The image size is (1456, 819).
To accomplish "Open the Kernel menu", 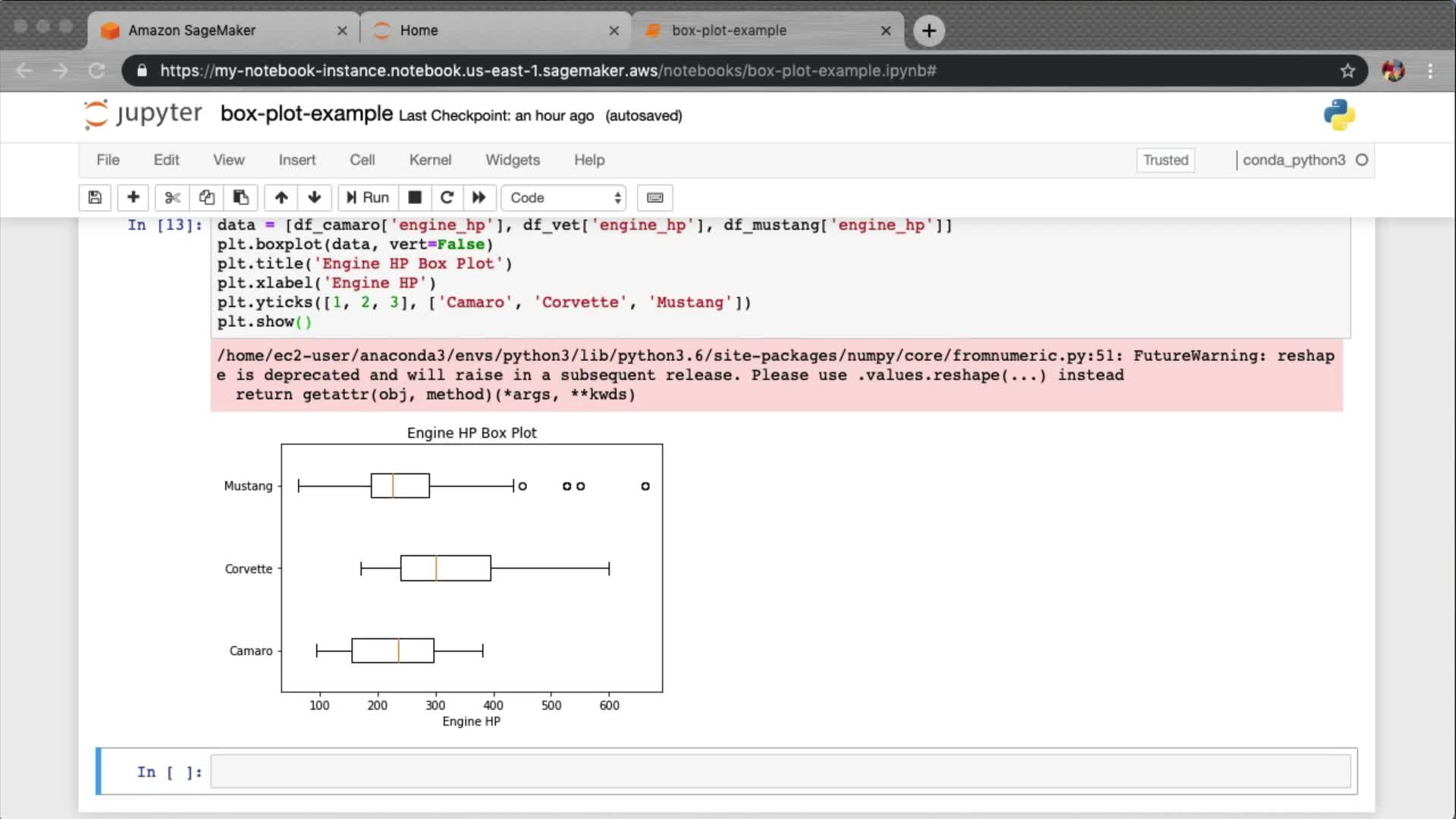I will pos(430,160).
